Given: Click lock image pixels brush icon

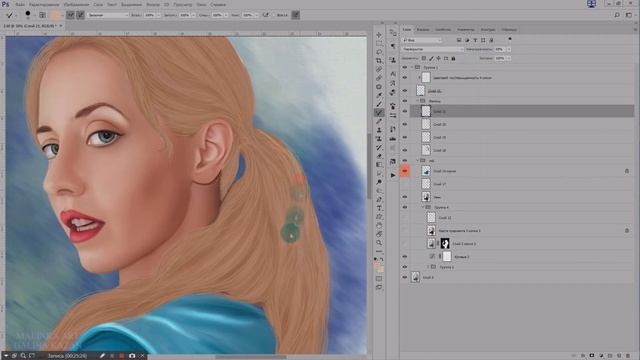Looking at the screenshot, I should coord(431,58).
